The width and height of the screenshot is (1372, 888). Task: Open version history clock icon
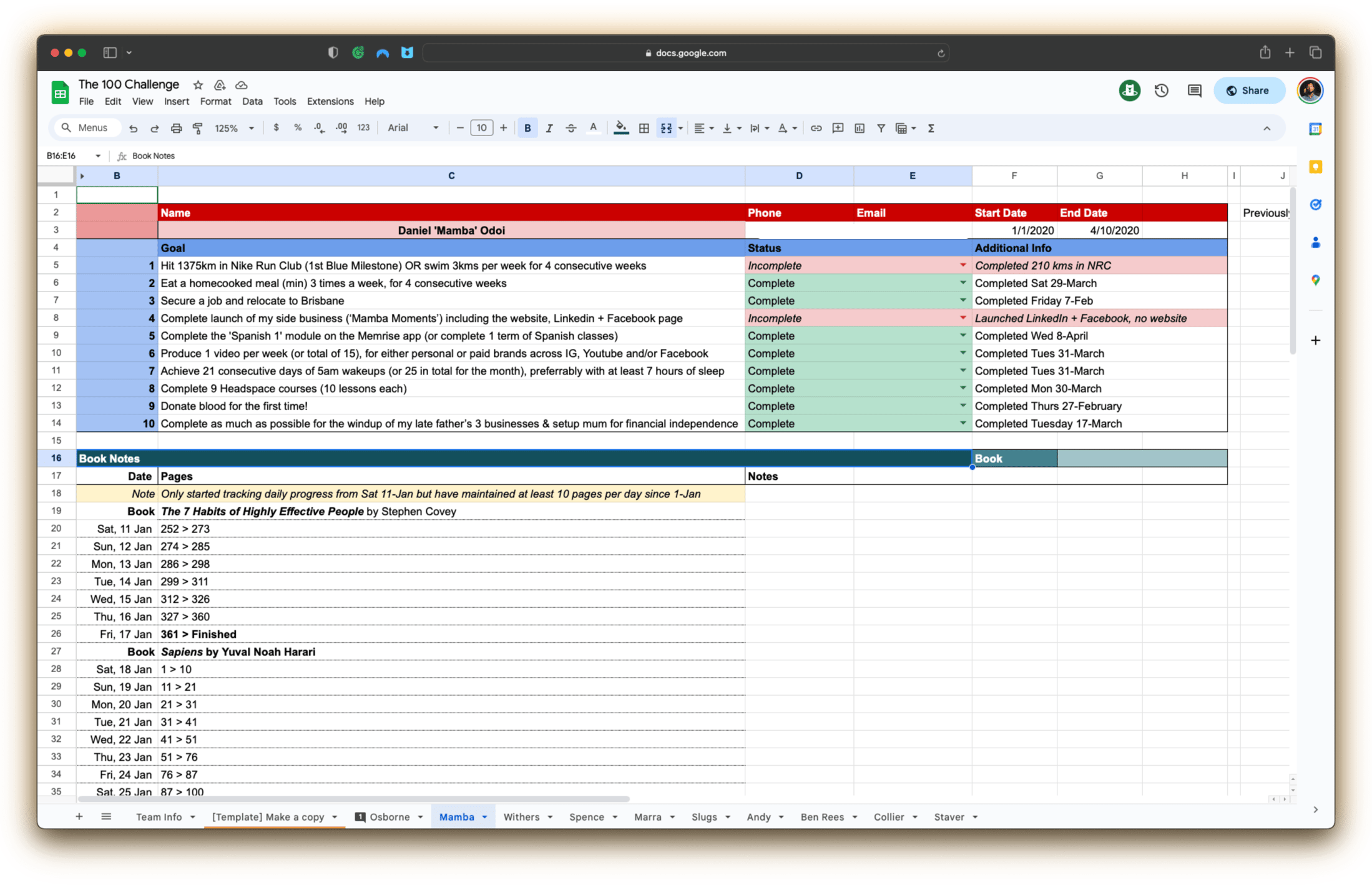click(1161, 90)
